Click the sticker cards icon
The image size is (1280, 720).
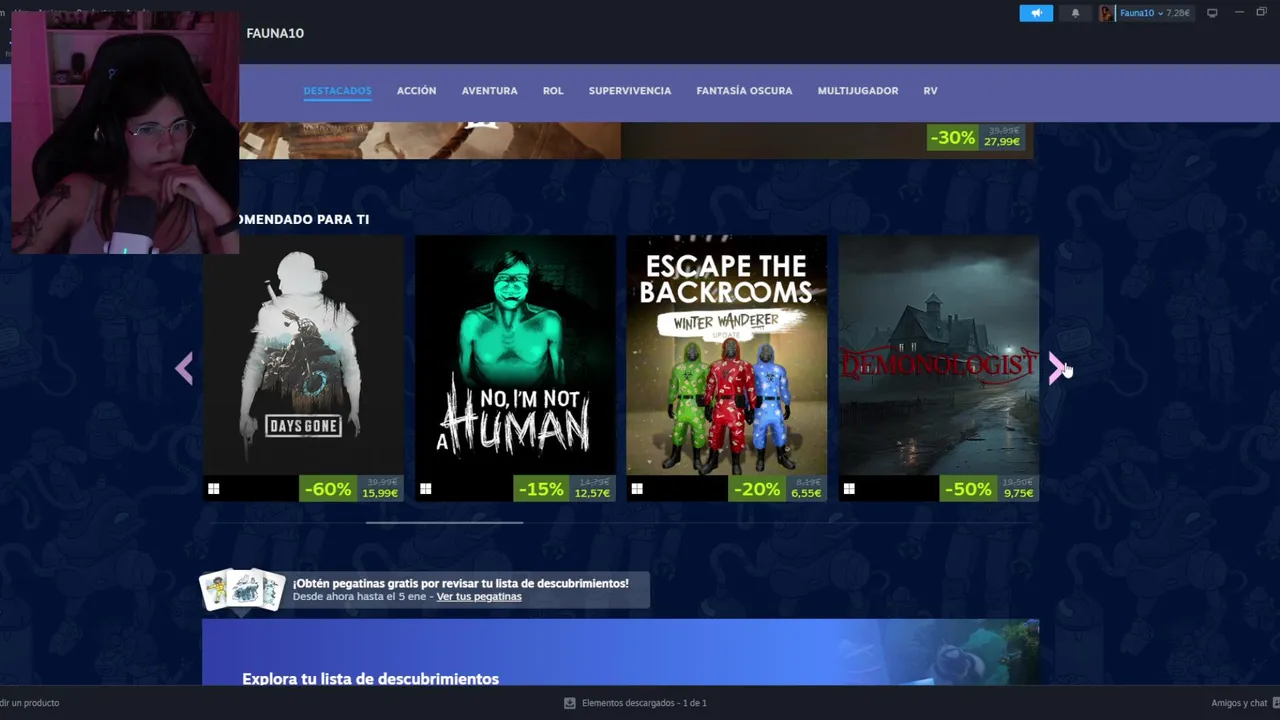(x=243, y=589)
